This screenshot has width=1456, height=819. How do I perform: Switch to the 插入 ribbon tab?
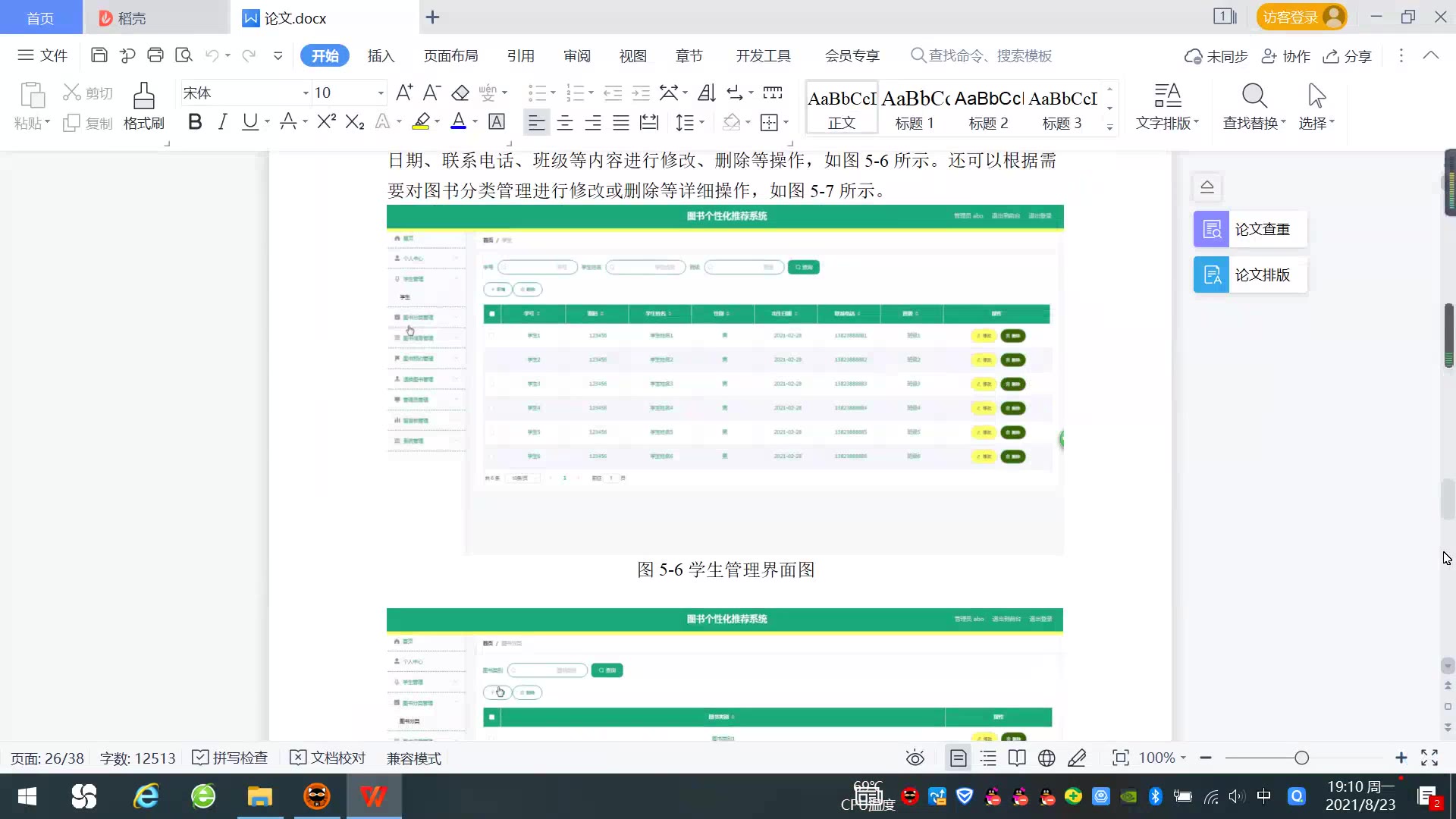click(381, 56)
